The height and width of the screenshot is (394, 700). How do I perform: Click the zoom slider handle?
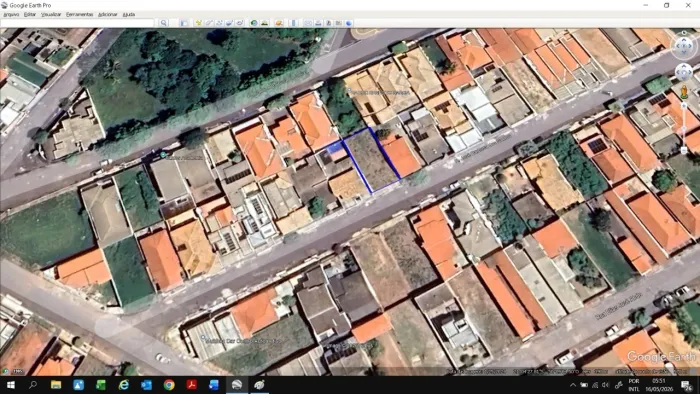click(684, 128)
